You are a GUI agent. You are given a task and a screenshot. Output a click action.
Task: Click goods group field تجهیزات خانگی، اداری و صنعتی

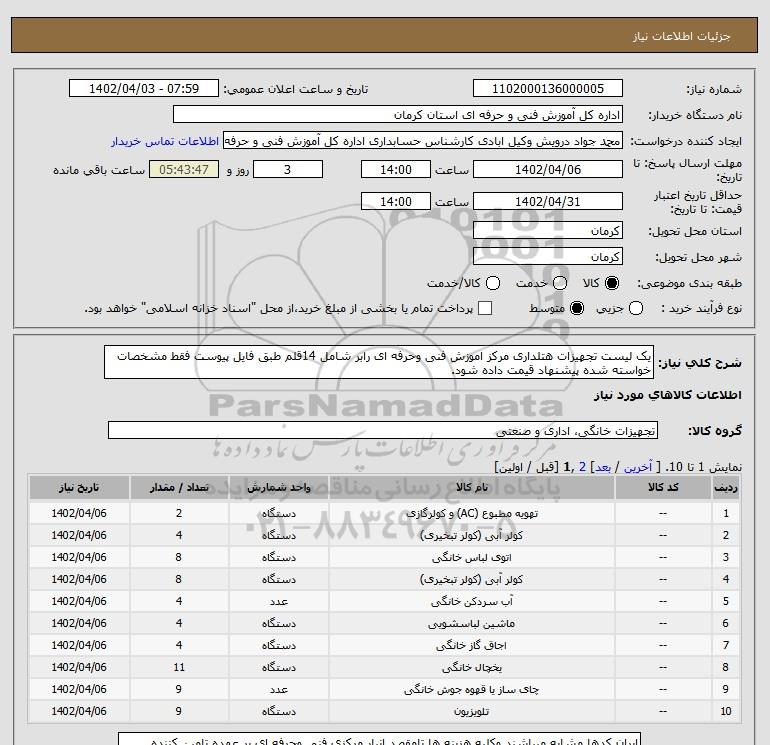[x=383, y=431]
